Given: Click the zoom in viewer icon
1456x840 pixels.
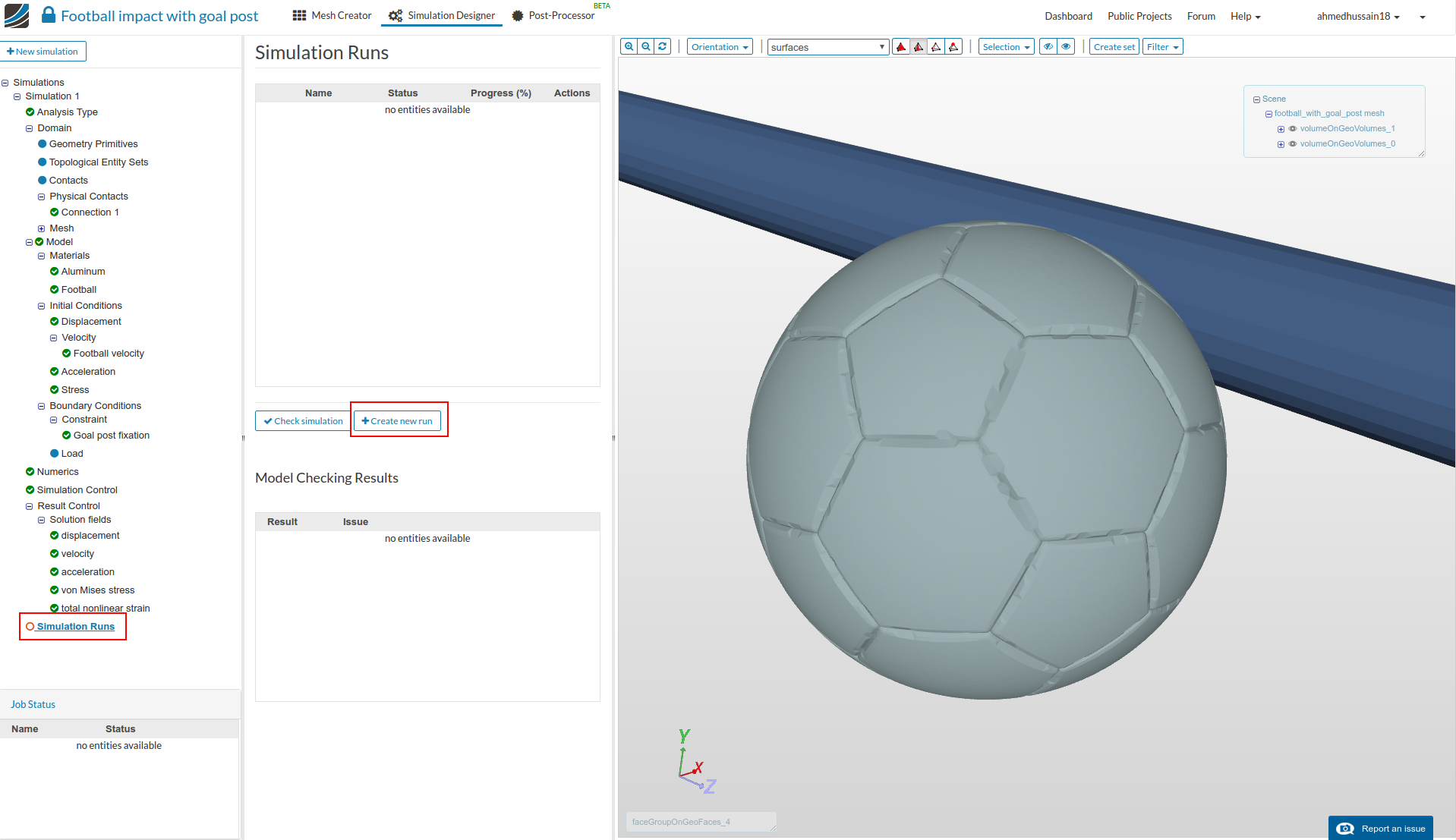Looking at the screenshot, I should [629, 47].
